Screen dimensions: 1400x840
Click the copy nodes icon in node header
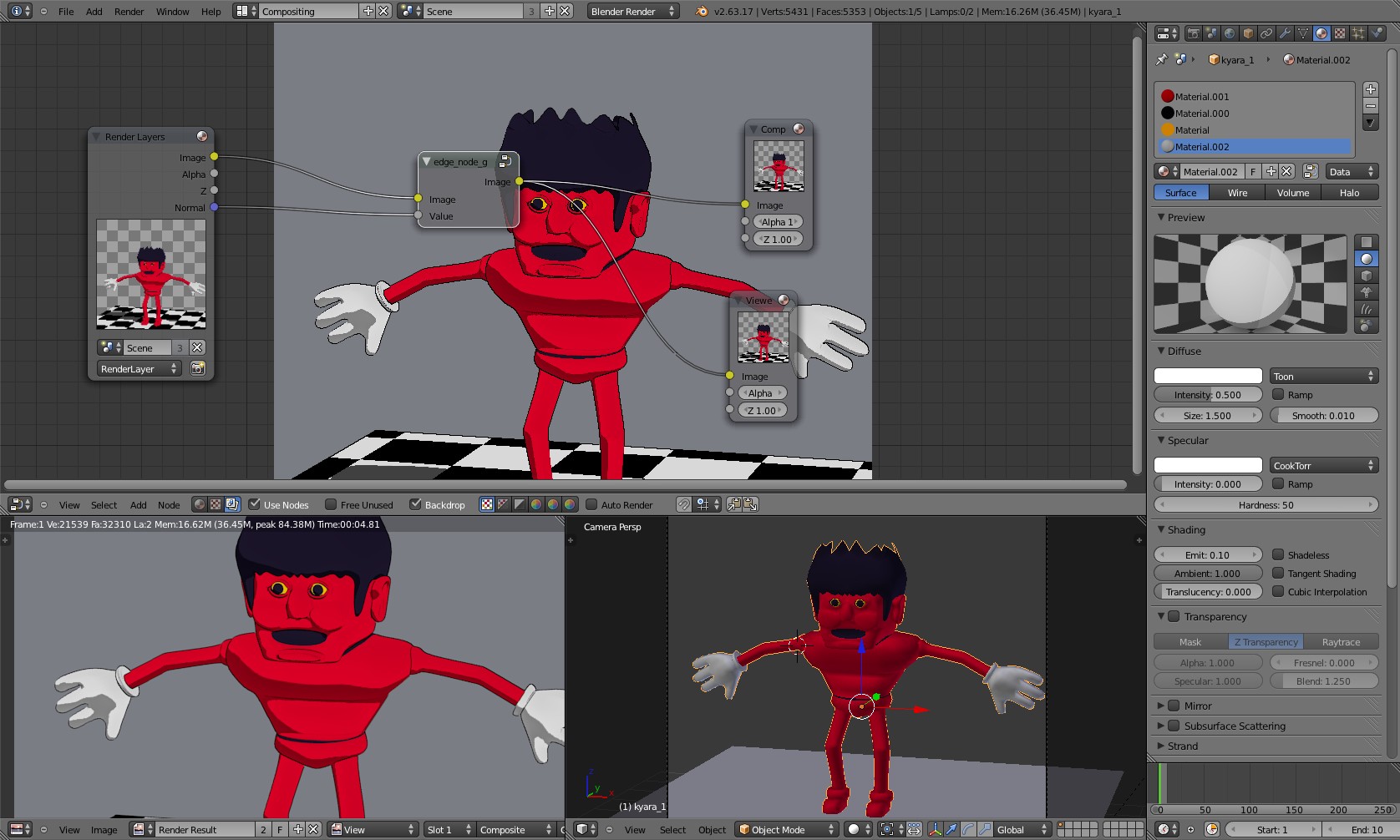(733, 504)
